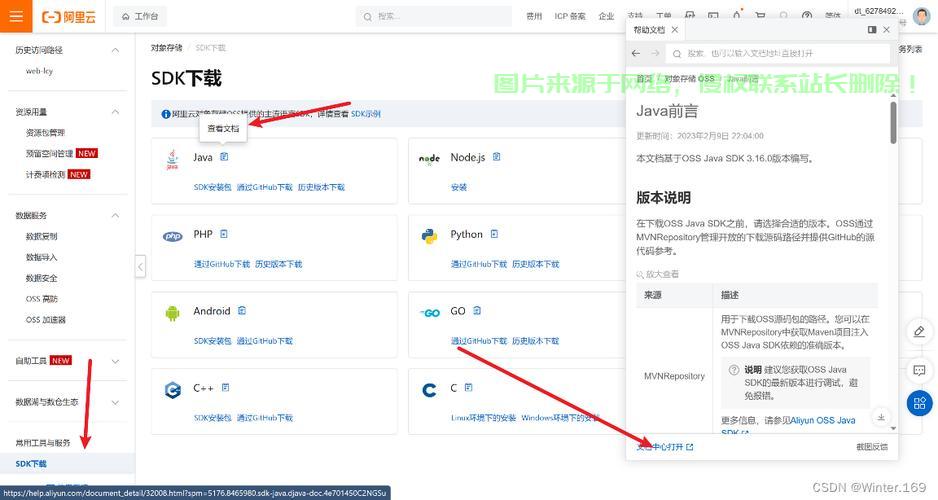The image size is (938, 500).
Task: Collapse the left sidebar handle
Action: point(141,266)
